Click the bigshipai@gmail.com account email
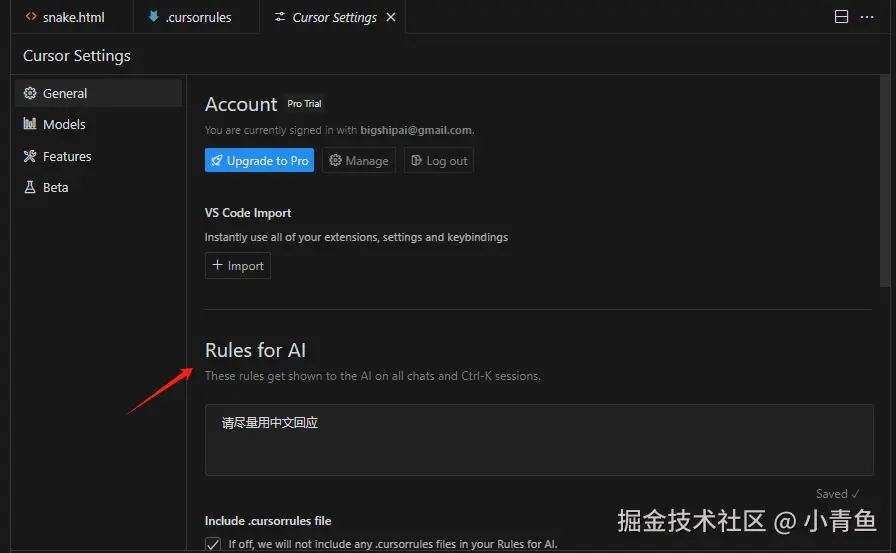The width and height of the screenshot is (896, 553). point(416,130)
